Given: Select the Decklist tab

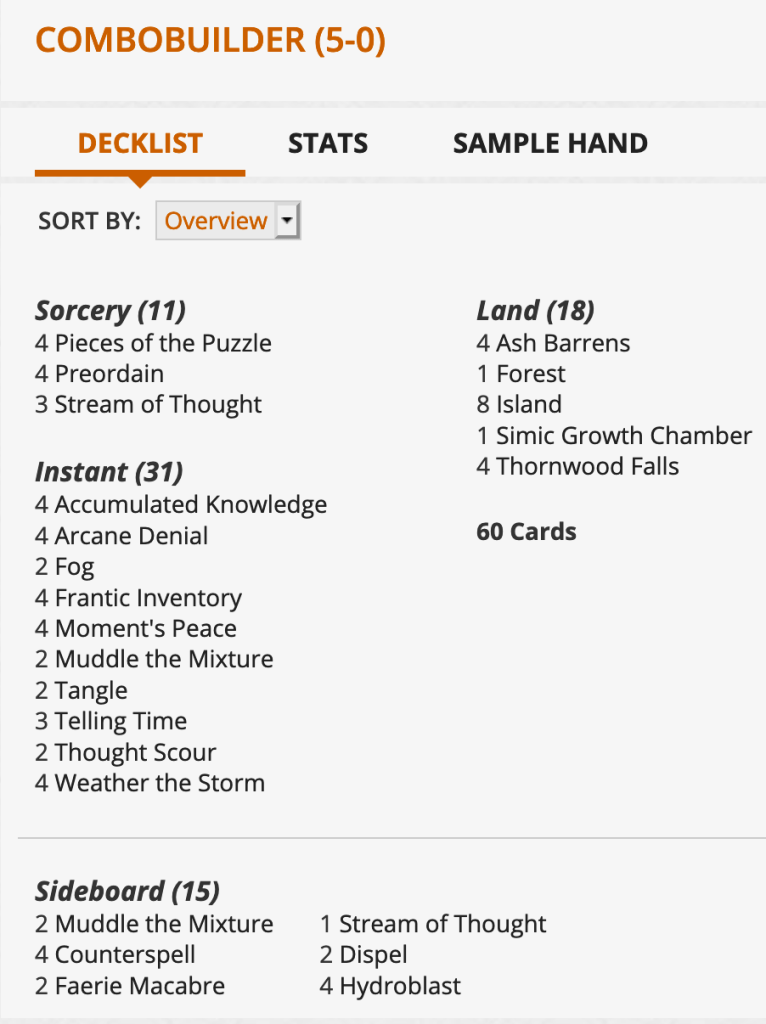Looking at the screenshot, I should [x=140, y=143].
